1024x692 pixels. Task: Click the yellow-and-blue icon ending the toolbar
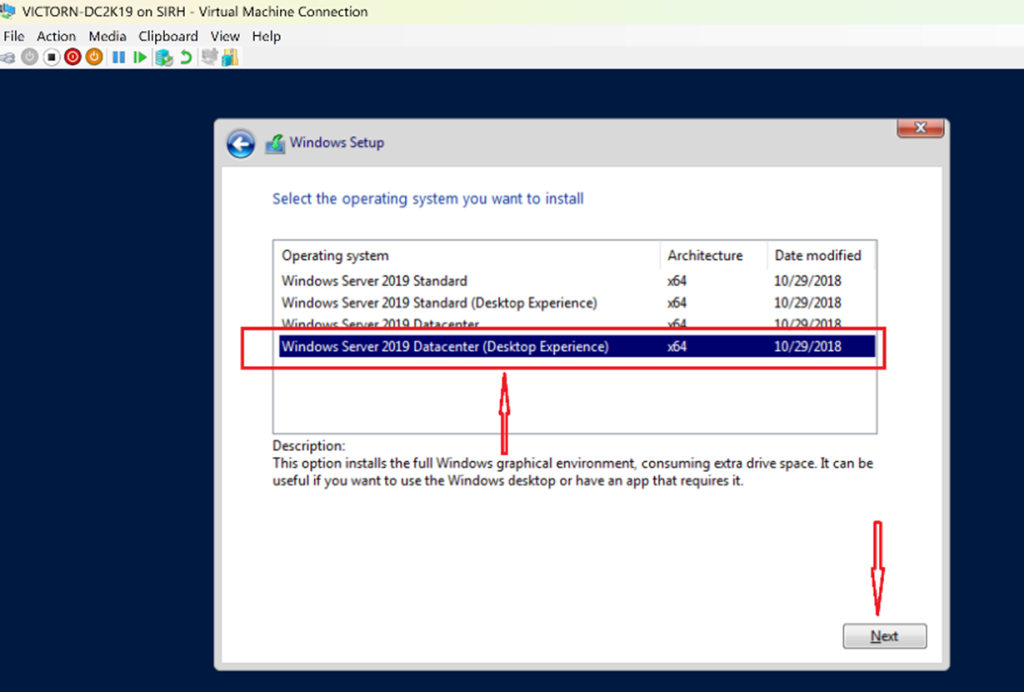click(x=230, y=57)
